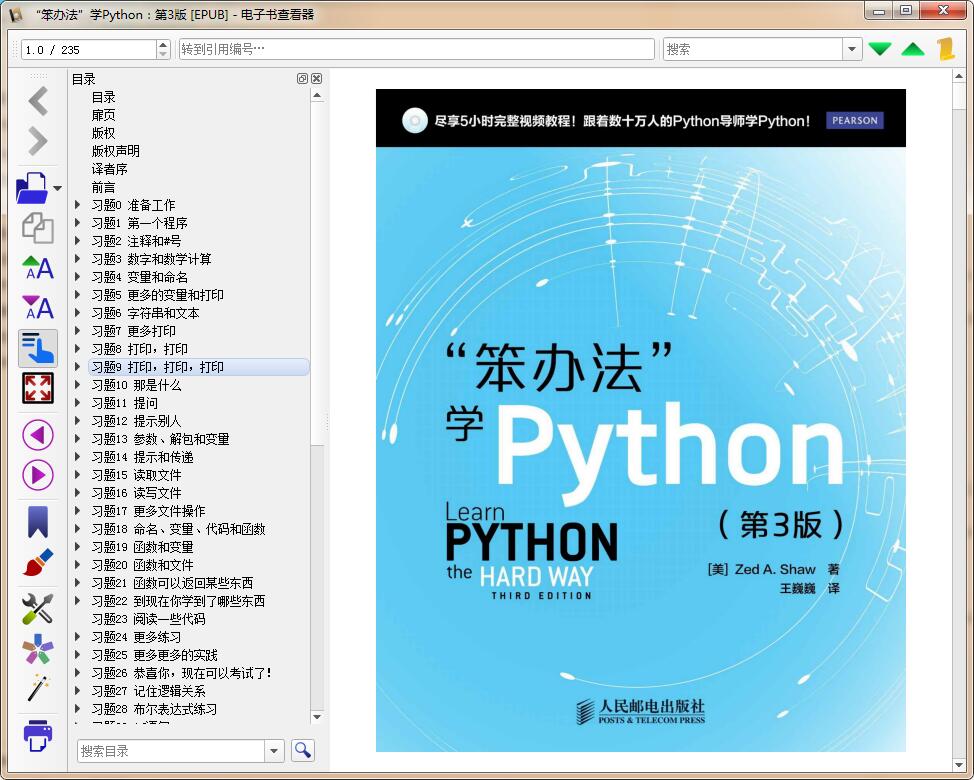Expand 习题13 参数、解包和变量 node
The height and width of the screenshot is (780, 974).
pyautogui.click(x=78, y=438)
